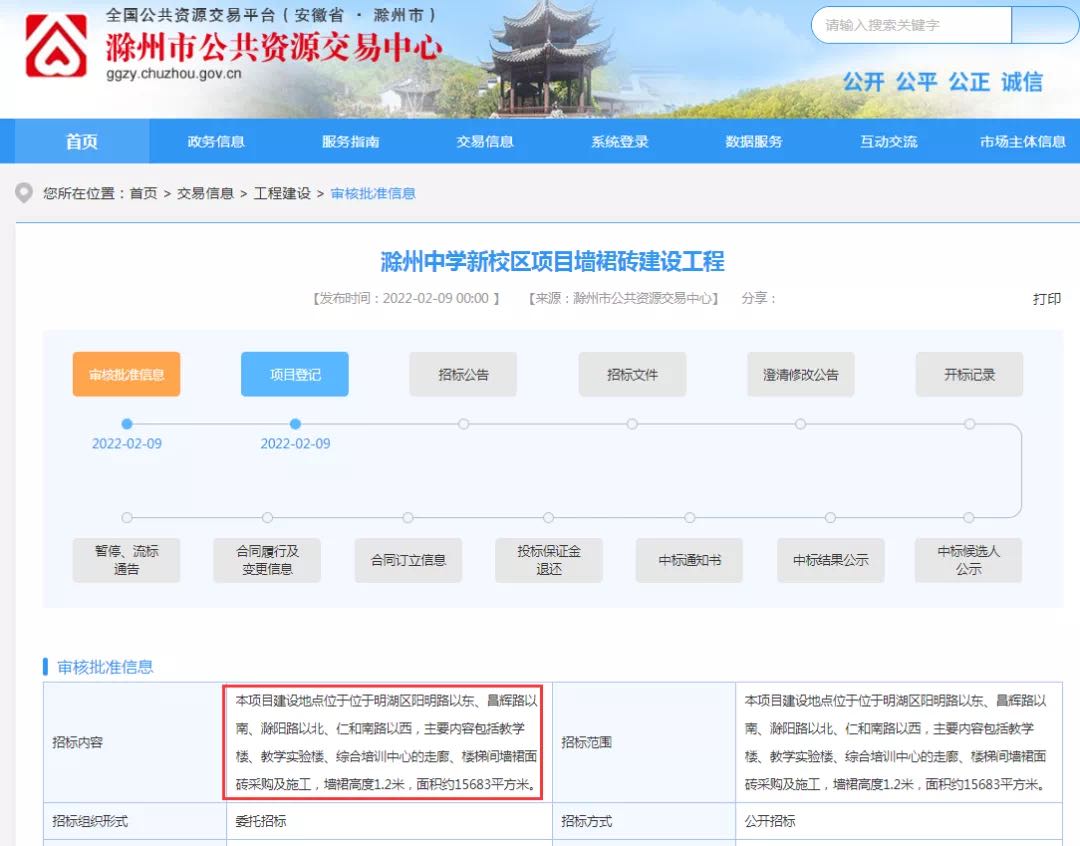Click the 投标保证金退还 step button
Image resolution: width=1080 pixels, height=846 pixels.
pos(549,560)
